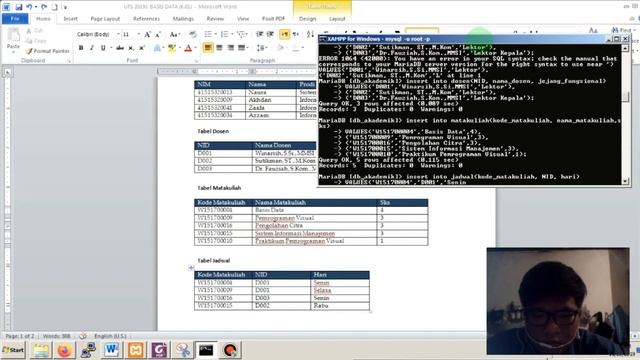Click the scroll-down arrow in the XAMPP console

point(625,181)
